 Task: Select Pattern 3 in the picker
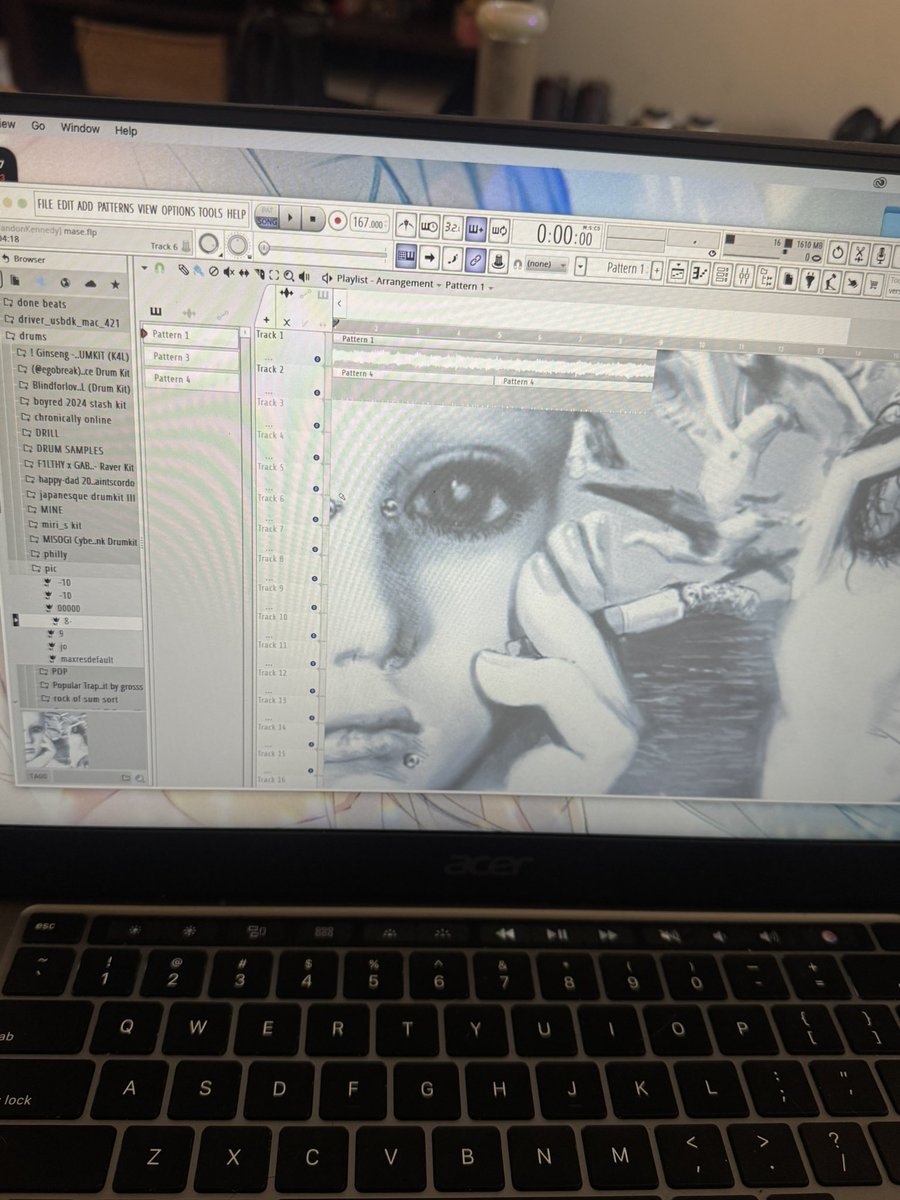click(x=192, y=357)
